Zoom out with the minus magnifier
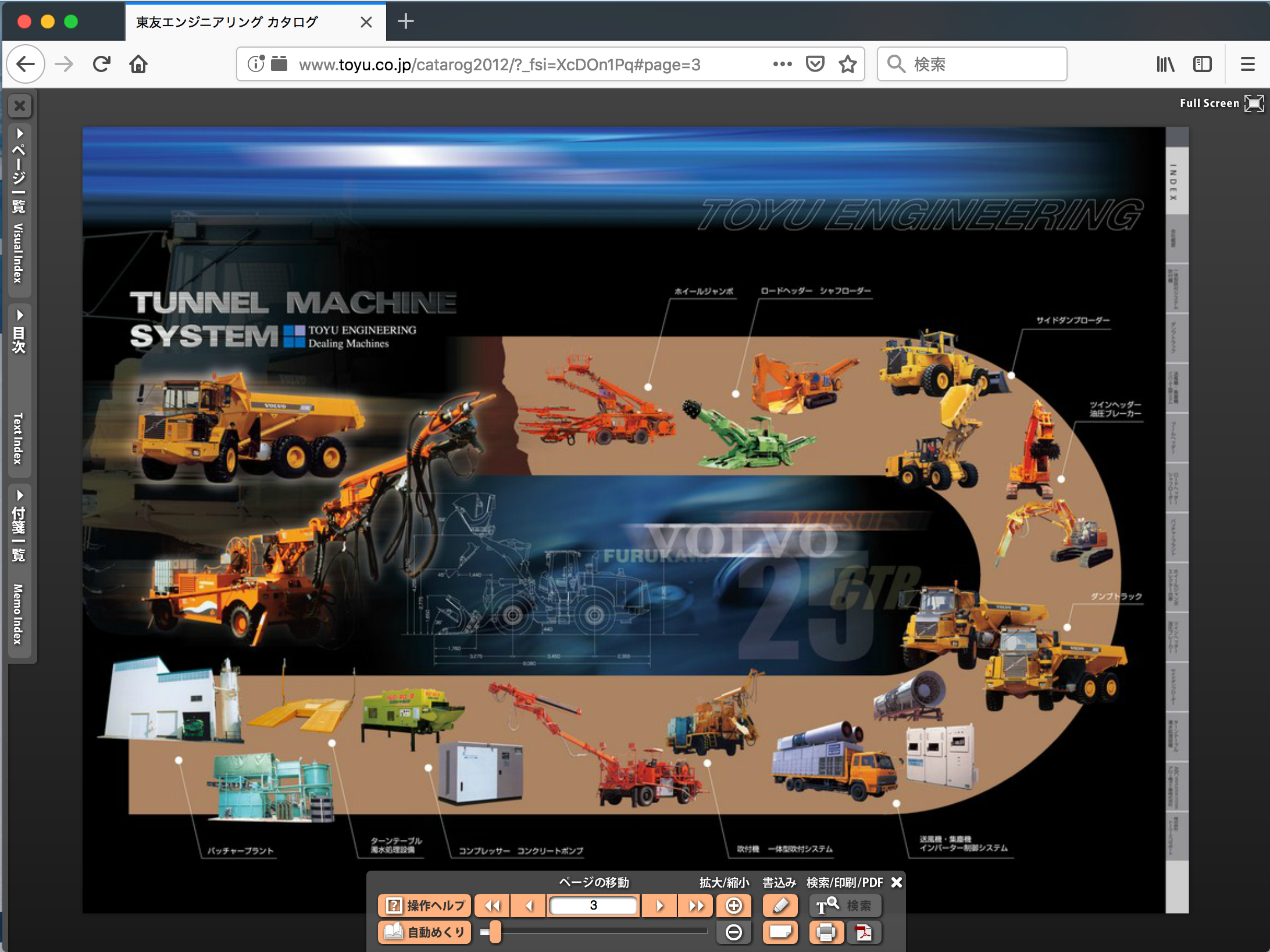 [x=734, y=932]
